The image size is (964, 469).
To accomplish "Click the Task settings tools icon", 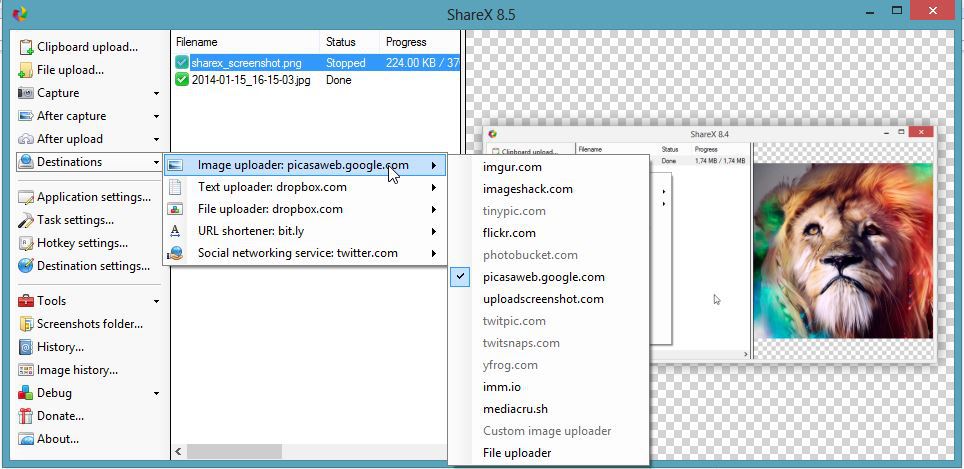I will [x=26, y=220].
